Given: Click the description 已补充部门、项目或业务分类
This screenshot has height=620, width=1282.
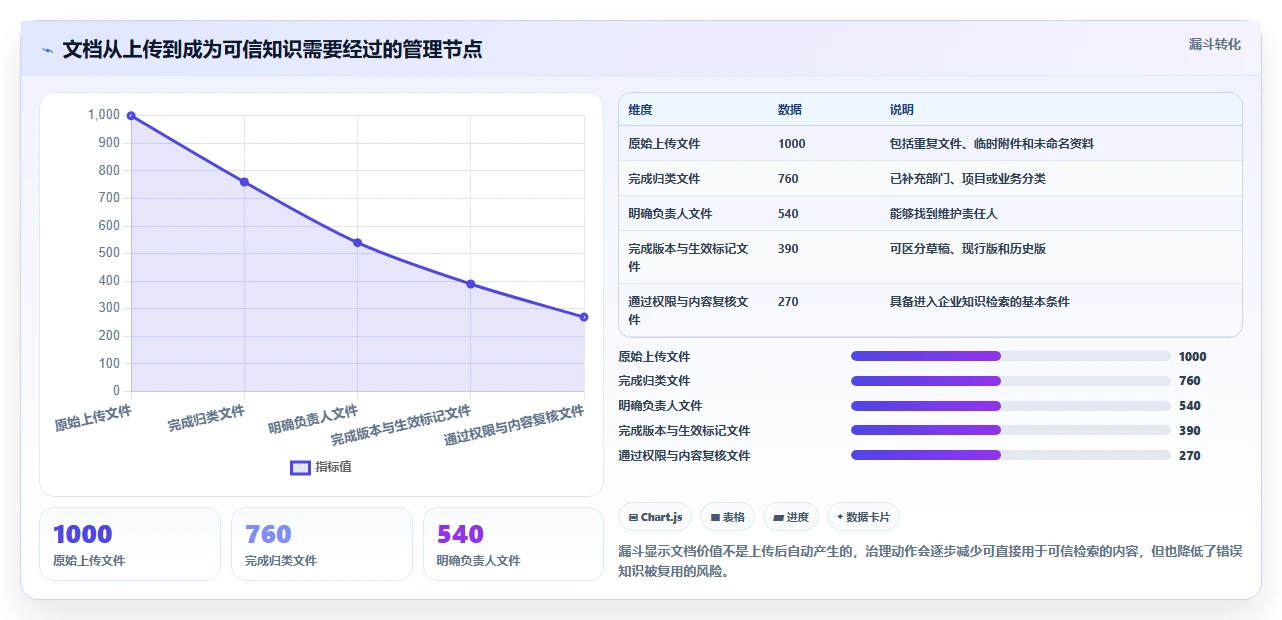Looking at the screenshot, I should coord(968,179).
